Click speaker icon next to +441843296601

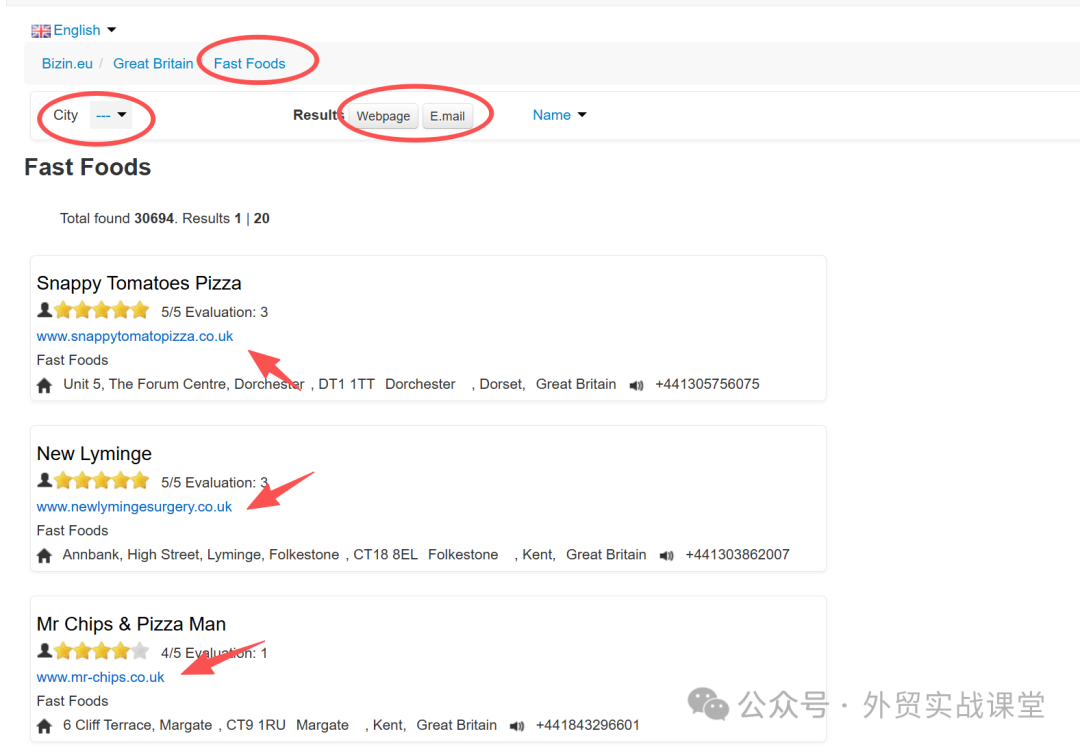pos(517,726)
